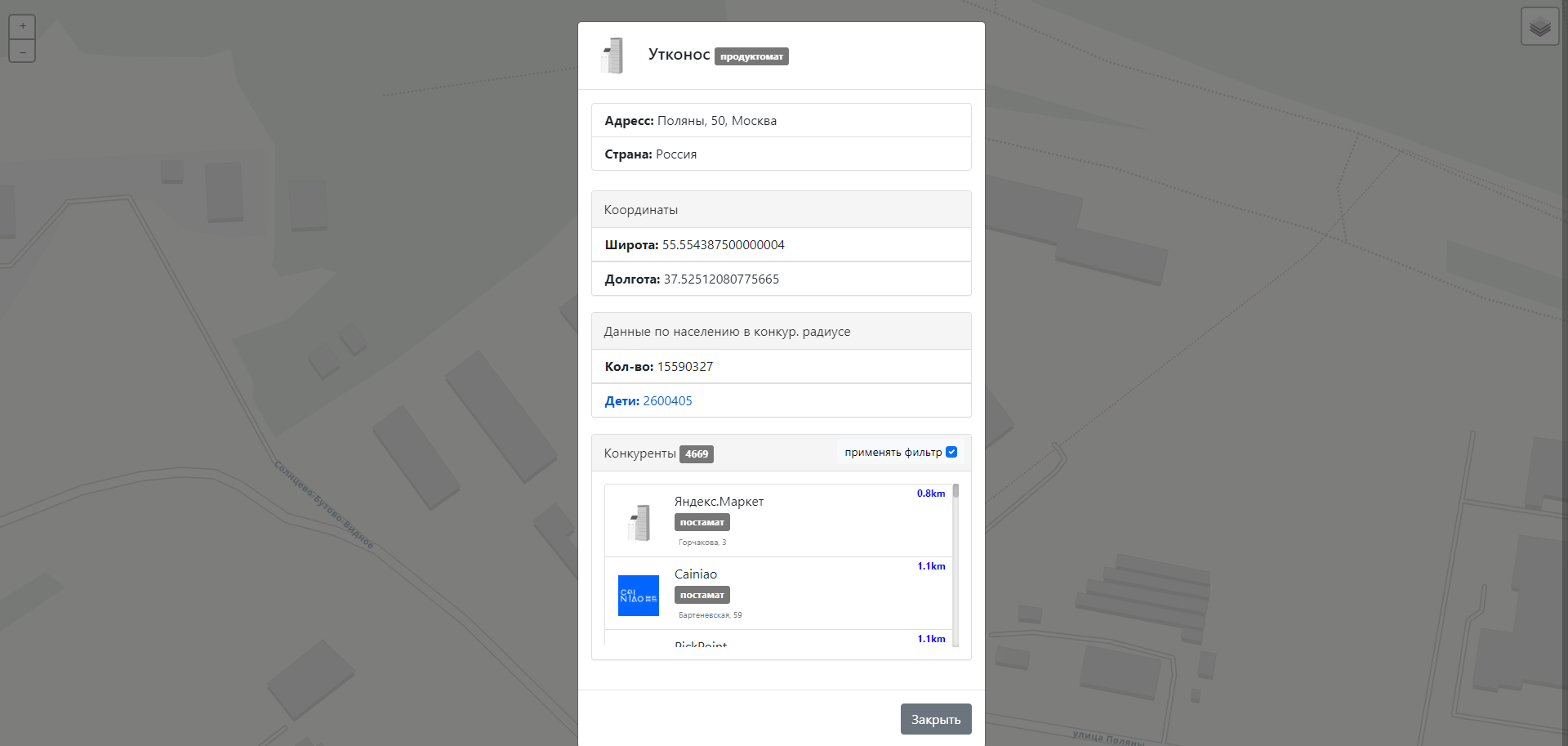Click Данные по населению section header
The width and height of the screenshot is (1568, 746).
click(x=782, y=331)
